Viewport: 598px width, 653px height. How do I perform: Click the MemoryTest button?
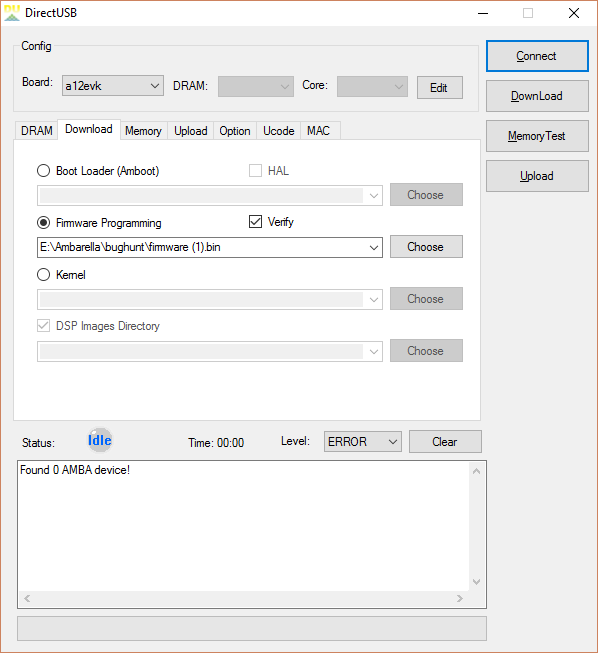click(x=537, y=136)
